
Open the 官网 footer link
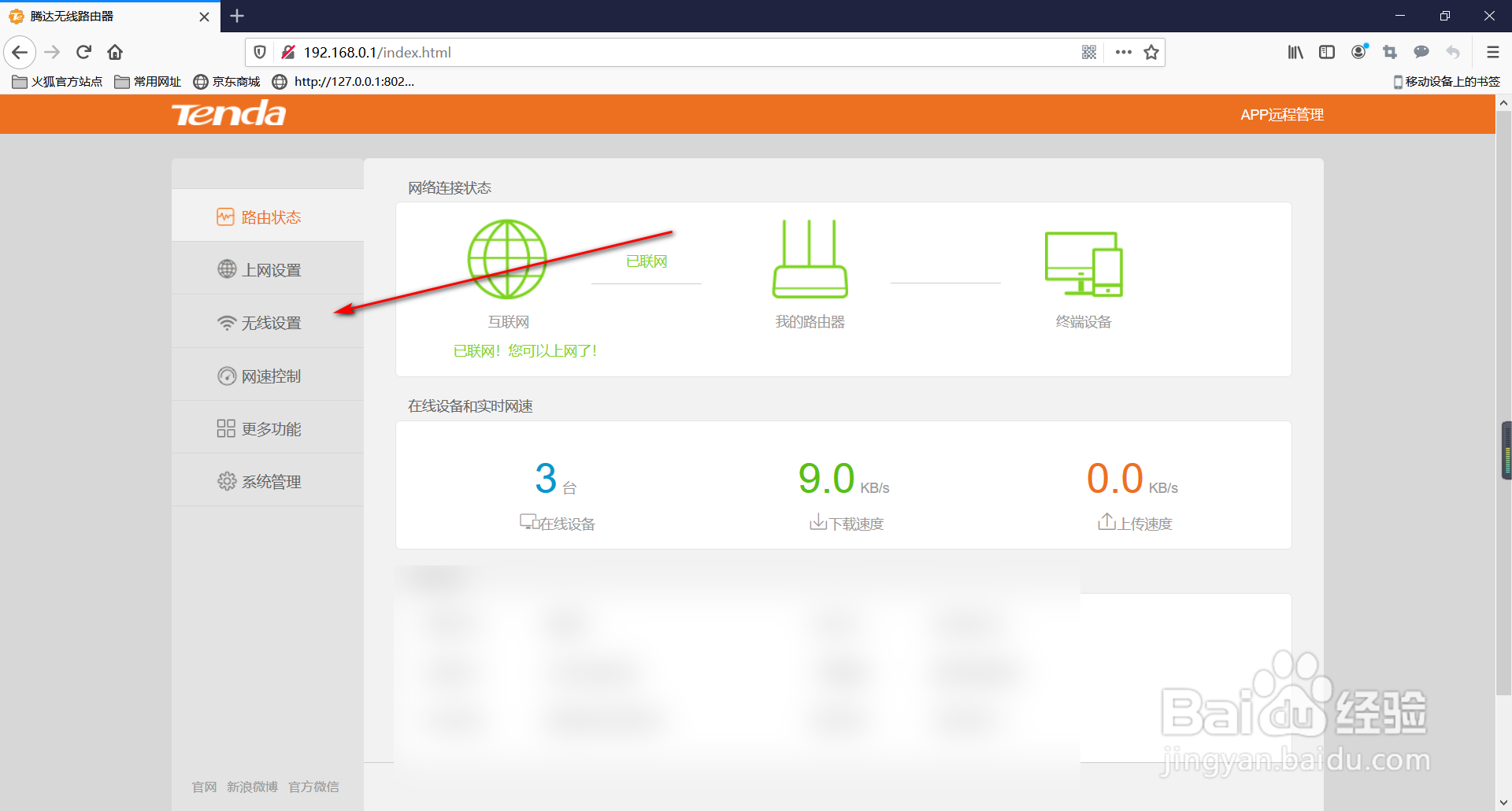pyautogui.click(x=204, y=787)
